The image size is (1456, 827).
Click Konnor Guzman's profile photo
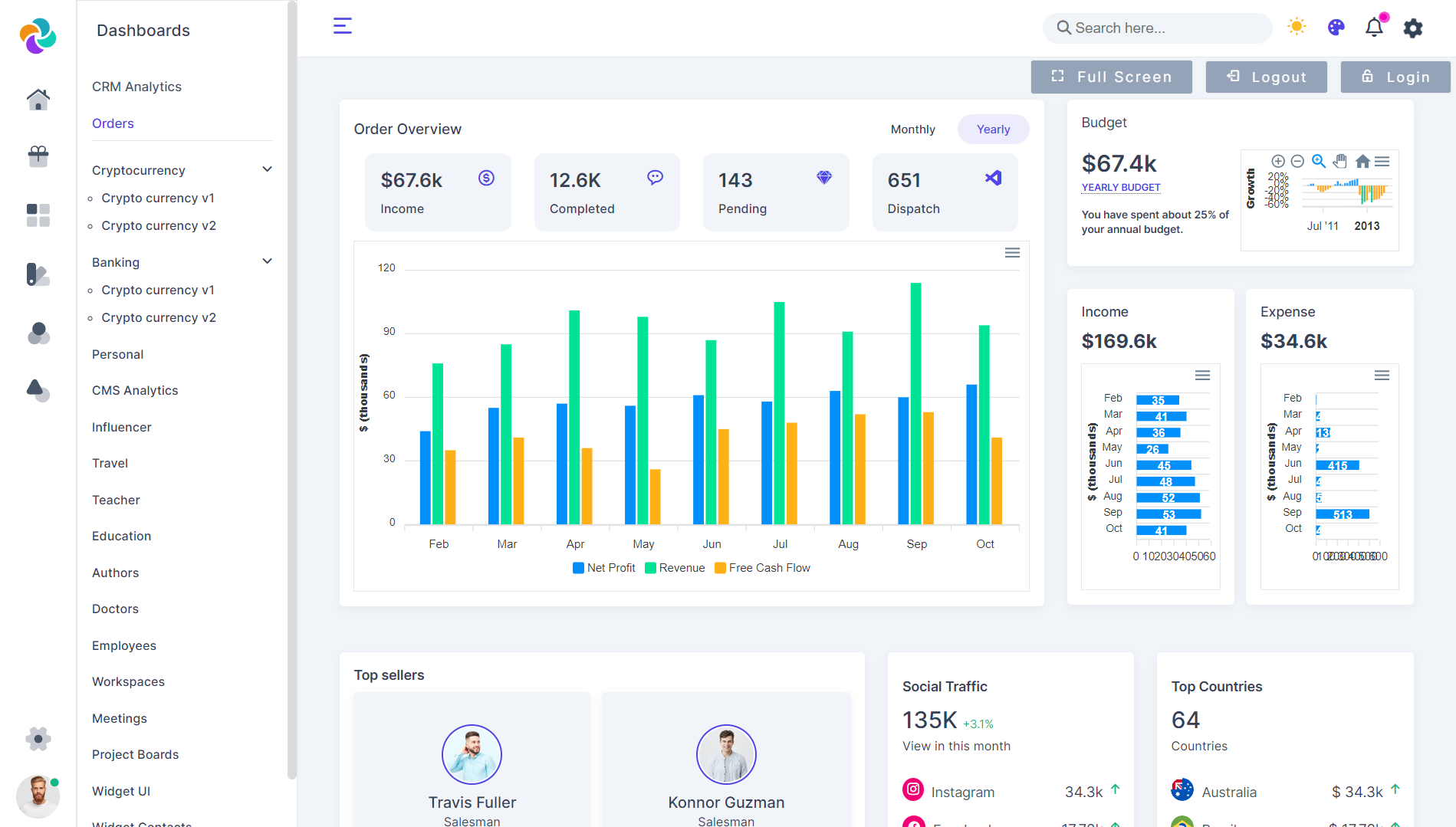pyautogui.click(x=726, y=754)
